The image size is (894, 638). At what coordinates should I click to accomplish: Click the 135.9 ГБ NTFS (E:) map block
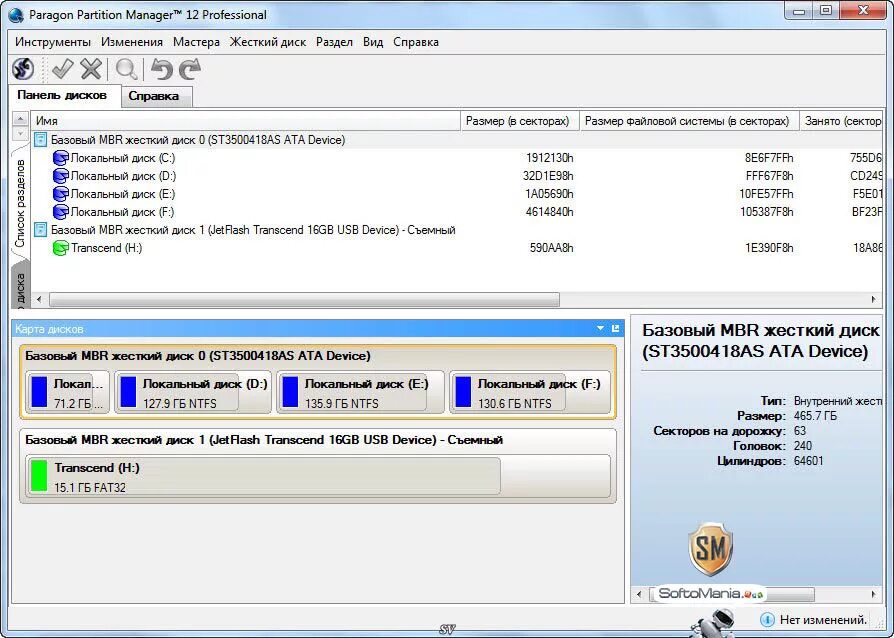(360, 392)
